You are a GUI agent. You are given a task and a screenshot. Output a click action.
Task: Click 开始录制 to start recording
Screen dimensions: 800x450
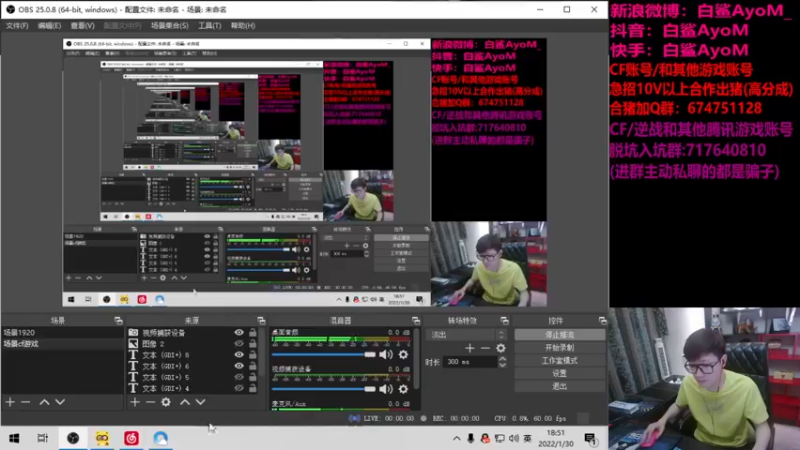[560, 348]
